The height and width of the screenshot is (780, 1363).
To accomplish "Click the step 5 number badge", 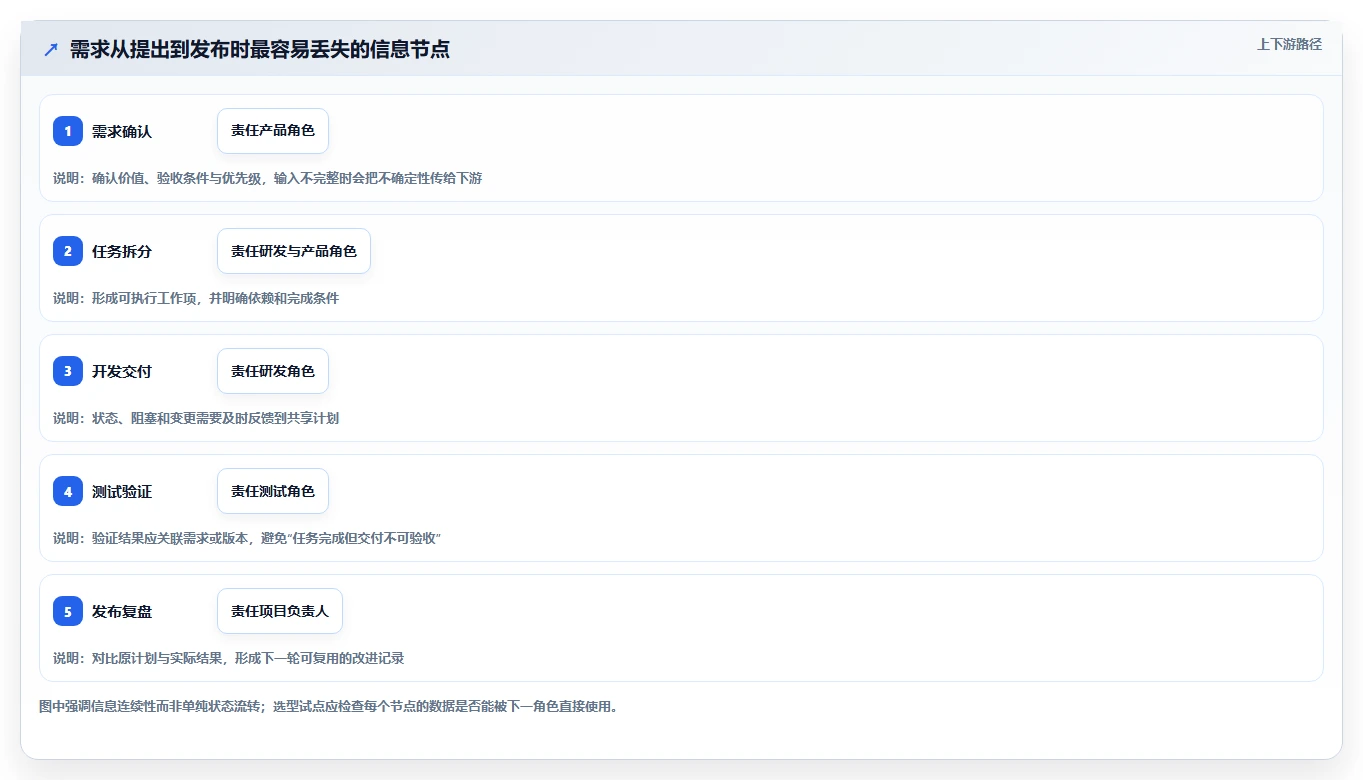I will point(68,611).
